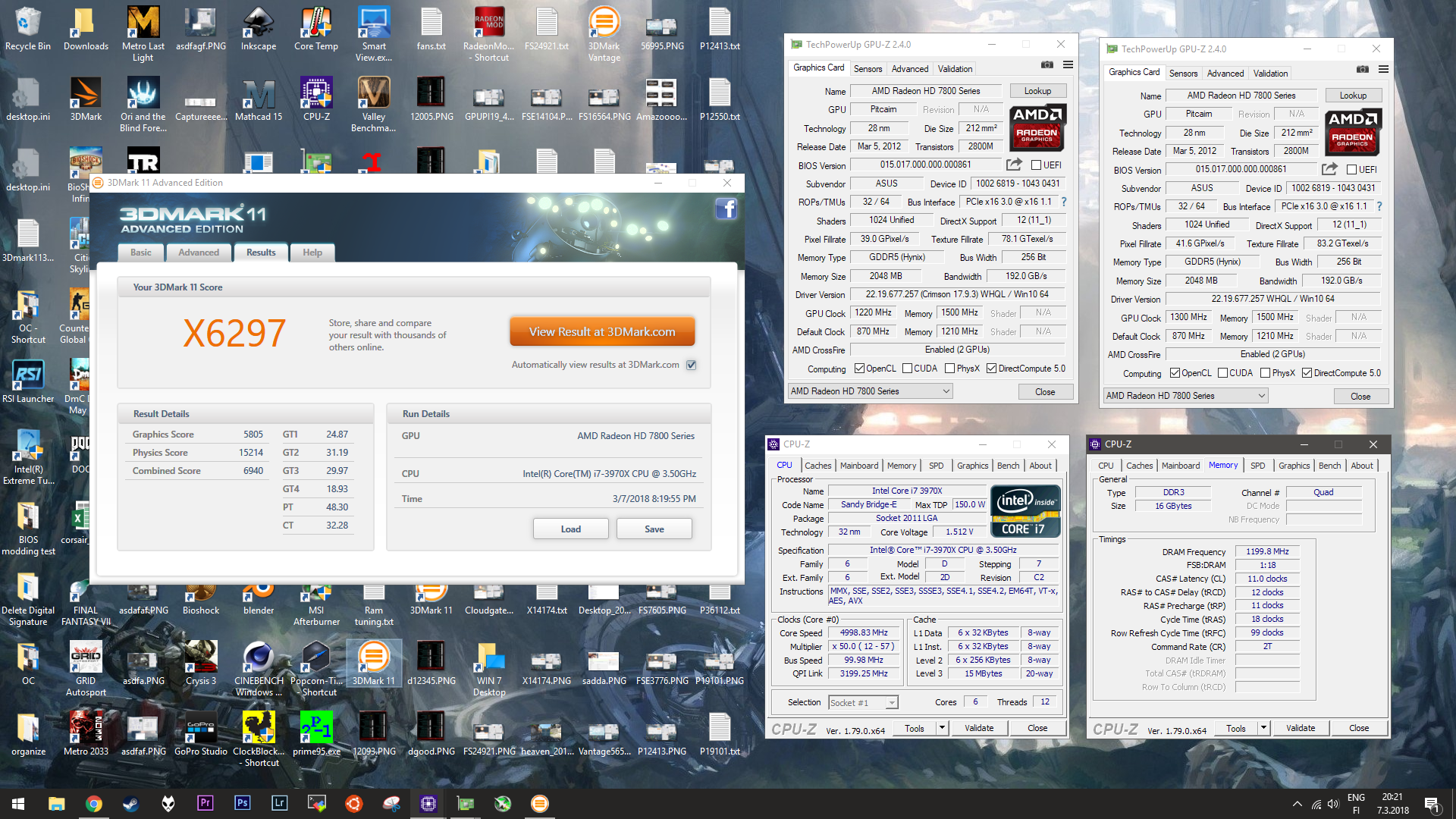This screenshot has width=1456, height=819.
Task: Click bus interface question mark in right GPU-Z
Action: tap(1379, 206)
